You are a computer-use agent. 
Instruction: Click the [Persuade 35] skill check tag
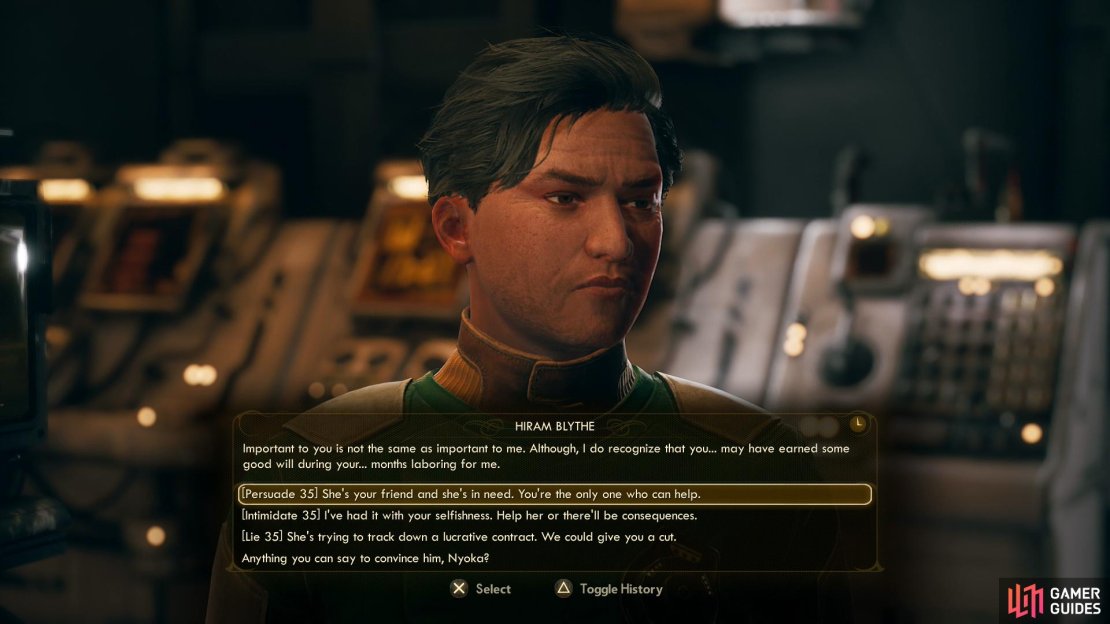[x=280, y=494]
